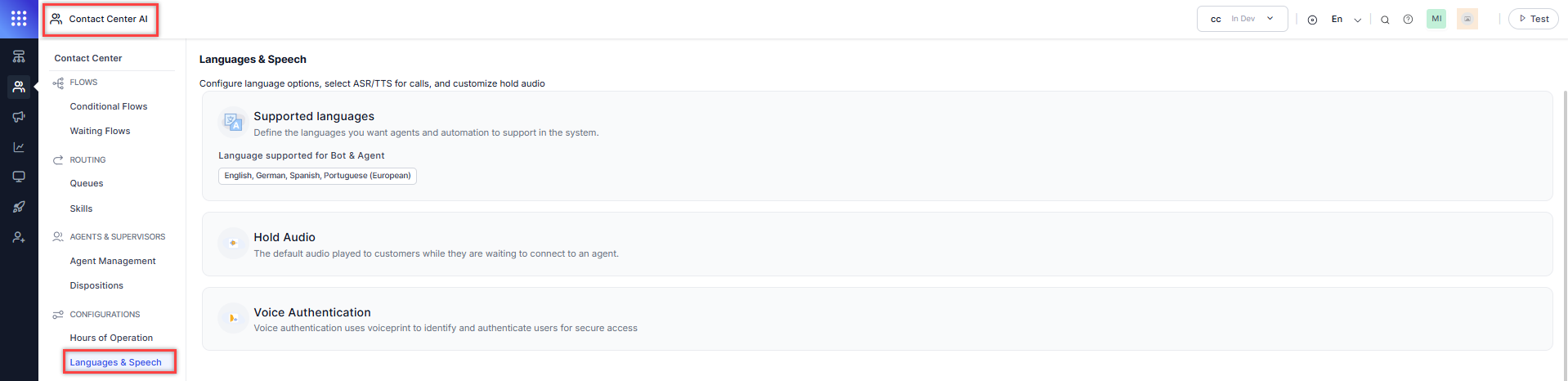
Task: Open Conditional Flows in sidebar
Action: (x=109, y=106)
